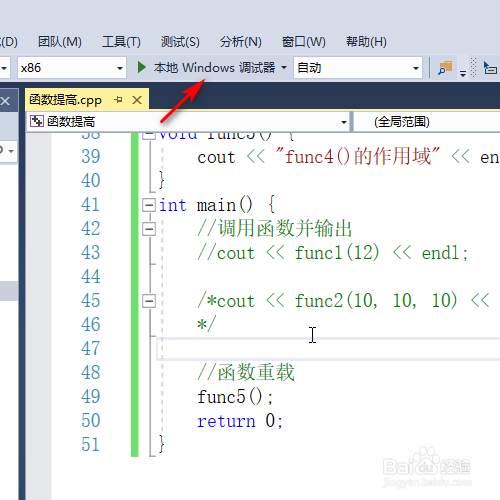Open the 工具(T) menu
This screenshot has width=500, height=500.
(121, 42)
